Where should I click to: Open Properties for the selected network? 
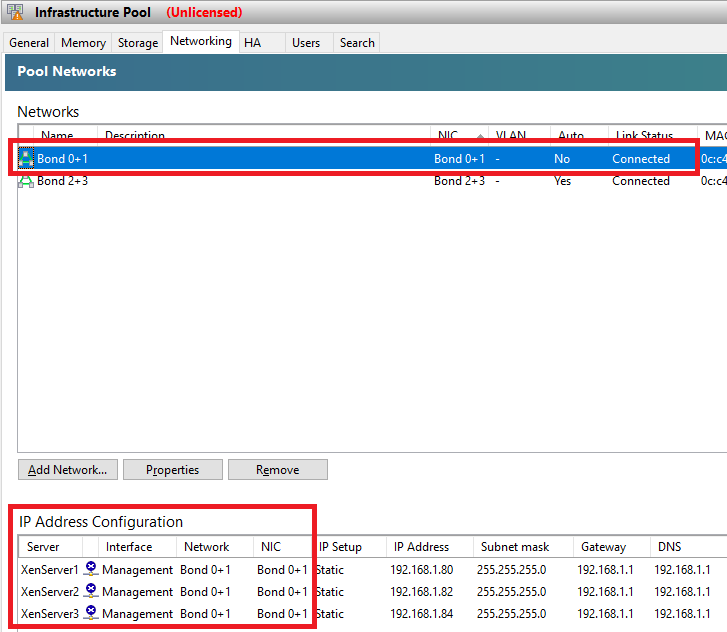172,470
